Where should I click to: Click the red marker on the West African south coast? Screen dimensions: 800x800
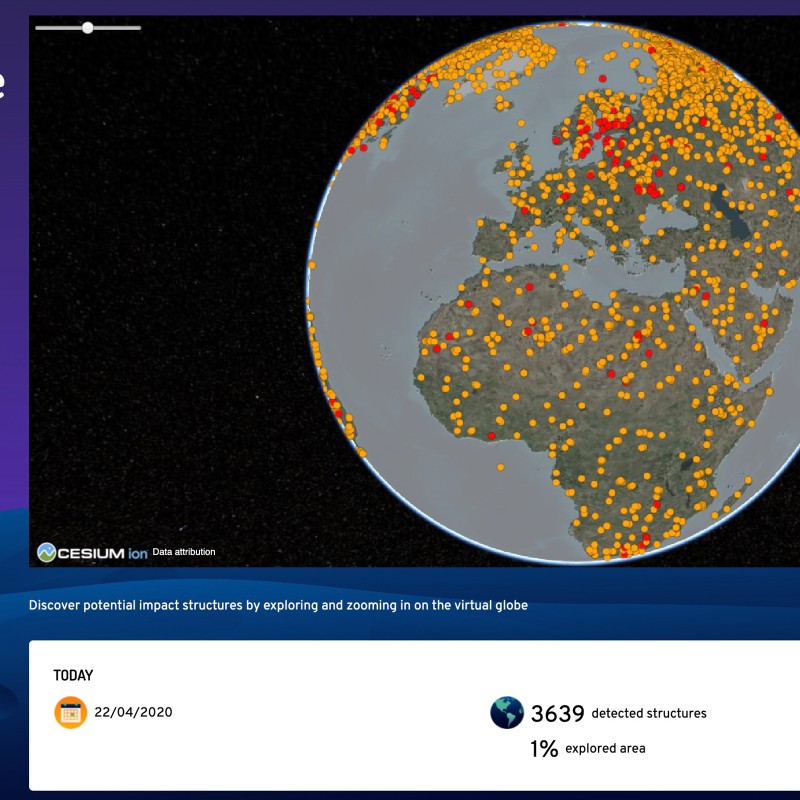tap(491, 436)
